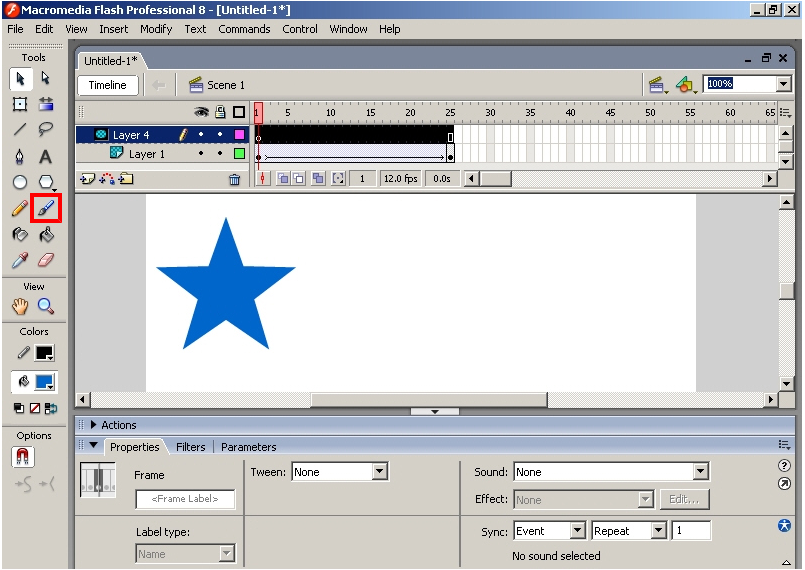Click the Swap Colors button
805x570 pixels.
[51, 408]
